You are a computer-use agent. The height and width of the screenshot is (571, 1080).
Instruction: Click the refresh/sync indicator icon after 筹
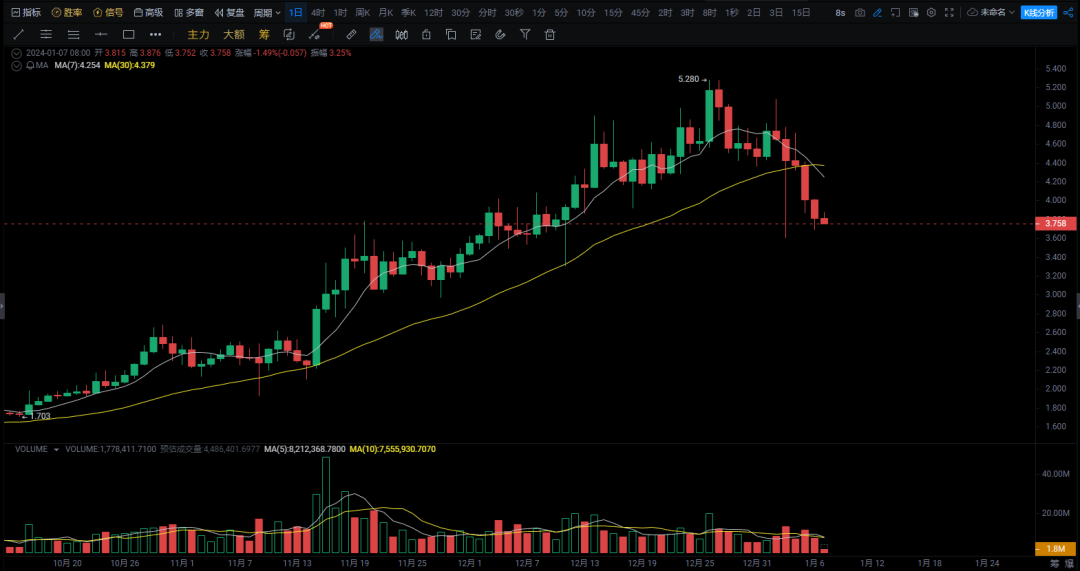[x=289, y=34]
